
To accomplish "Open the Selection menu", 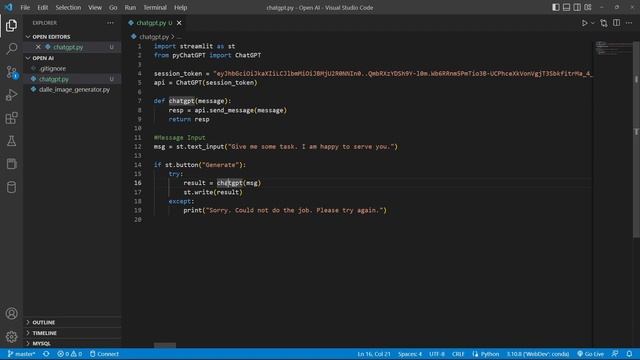I will [x=68, y=7].
